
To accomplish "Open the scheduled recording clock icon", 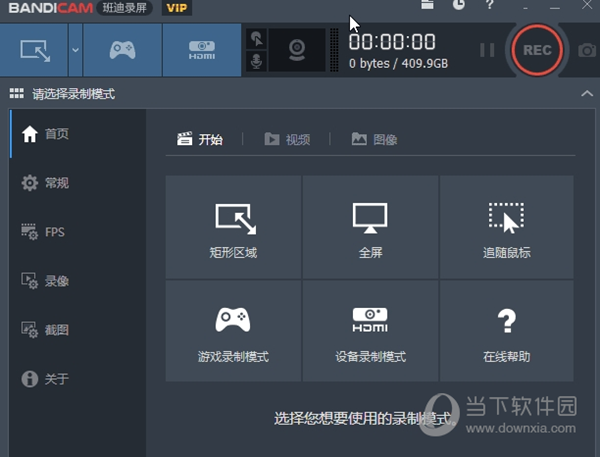I will (458, 5).
